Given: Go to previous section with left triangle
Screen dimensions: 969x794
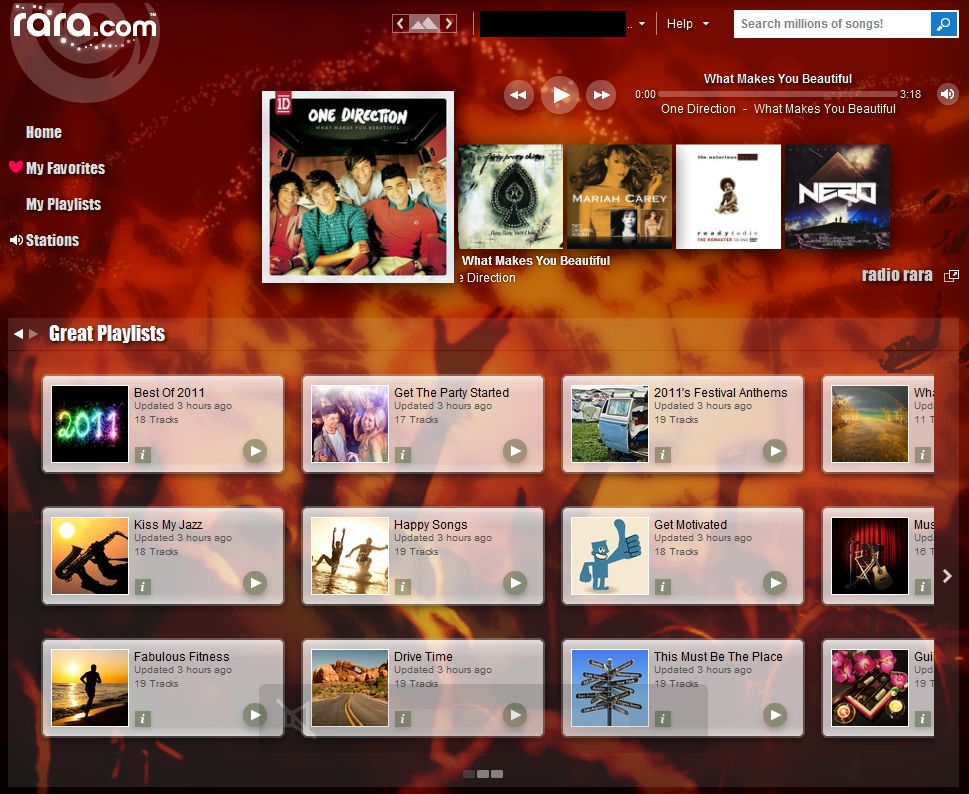Looking at the screenshot, I should [19, 334].
